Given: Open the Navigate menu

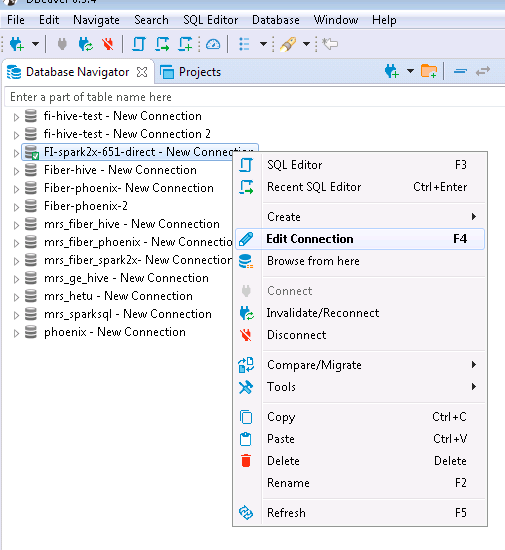Looking at the screenshot, I should [96, 20].
